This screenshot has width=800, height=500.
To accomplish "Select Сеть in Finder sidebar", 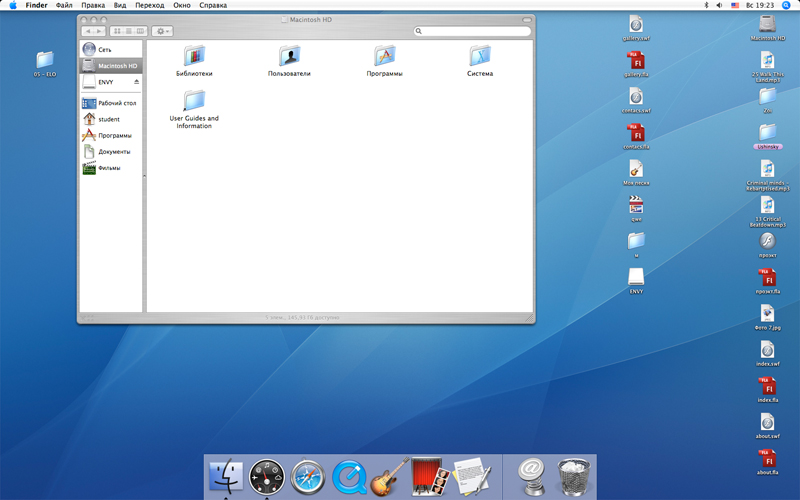I will pyautogui.click(x=111, y=49).
